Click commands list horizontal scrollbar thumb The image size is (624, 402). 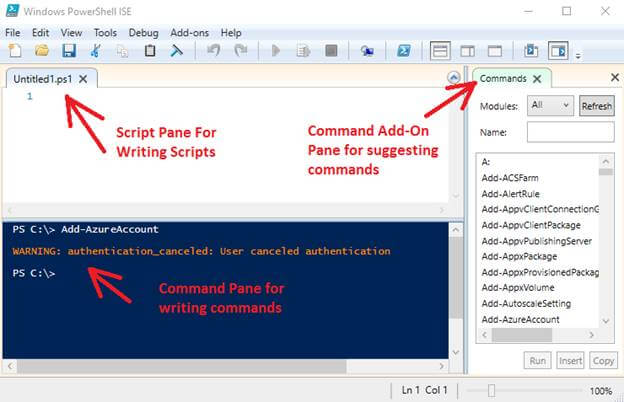(522, 336)
